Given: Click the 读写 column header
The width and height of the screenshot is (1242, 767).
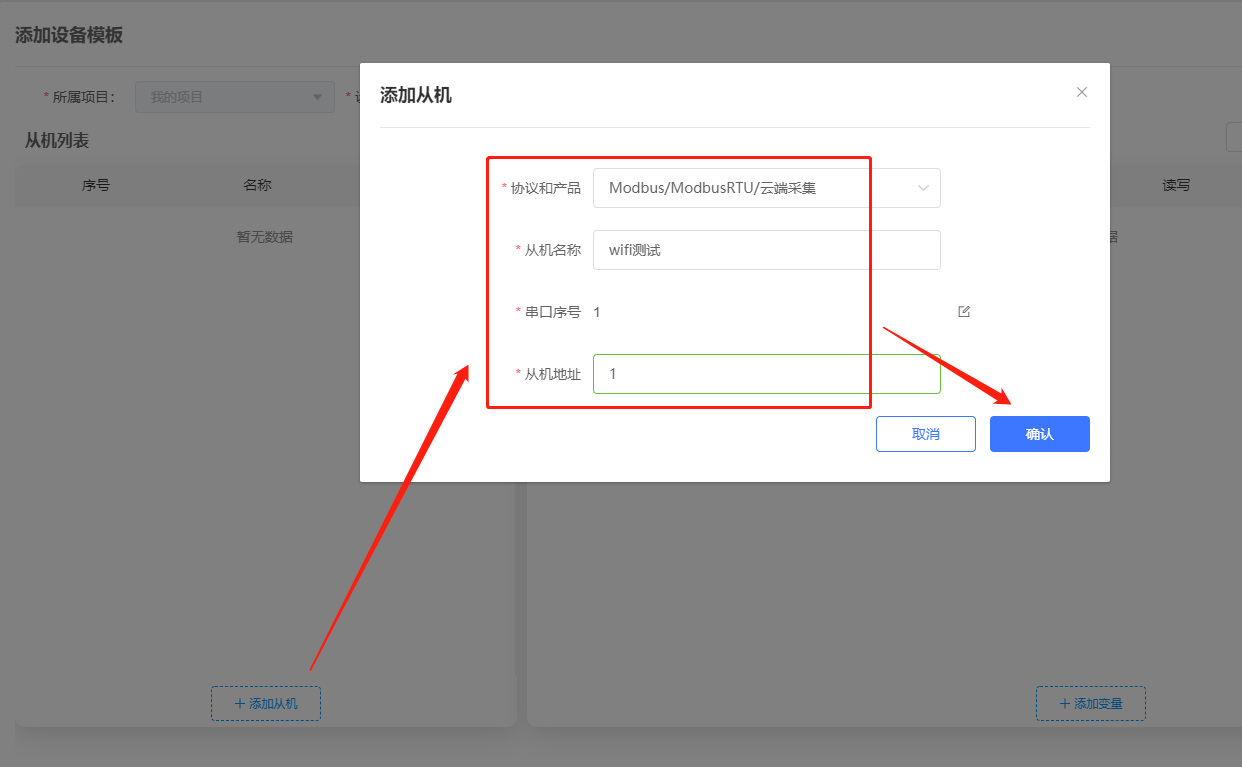Looking at the screenshot, I should point(1176,185).
